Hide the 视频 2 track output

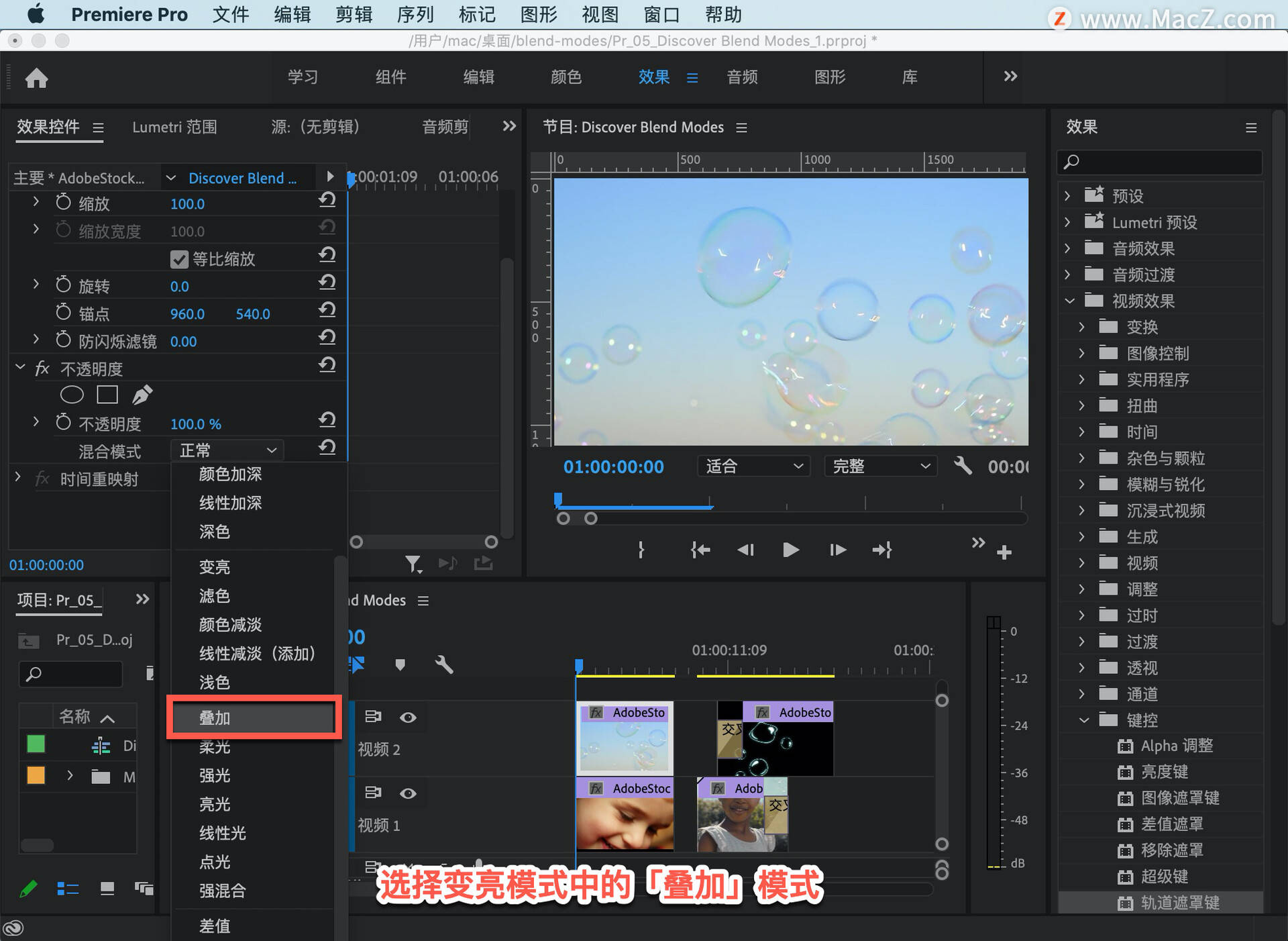[x=408, y=717]
